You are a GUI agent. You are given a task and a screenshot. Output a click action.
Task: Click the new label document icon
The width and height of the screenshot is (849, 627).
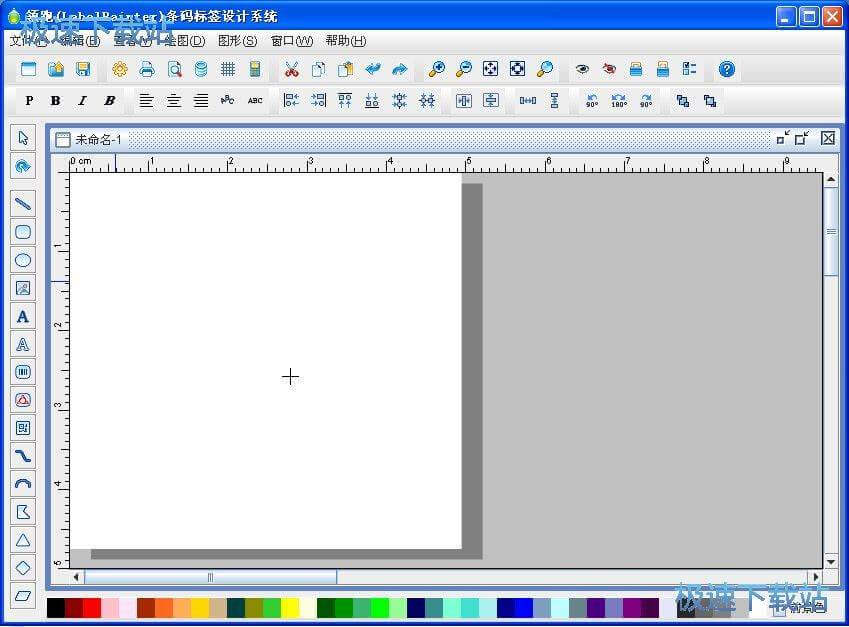(28, 69)
